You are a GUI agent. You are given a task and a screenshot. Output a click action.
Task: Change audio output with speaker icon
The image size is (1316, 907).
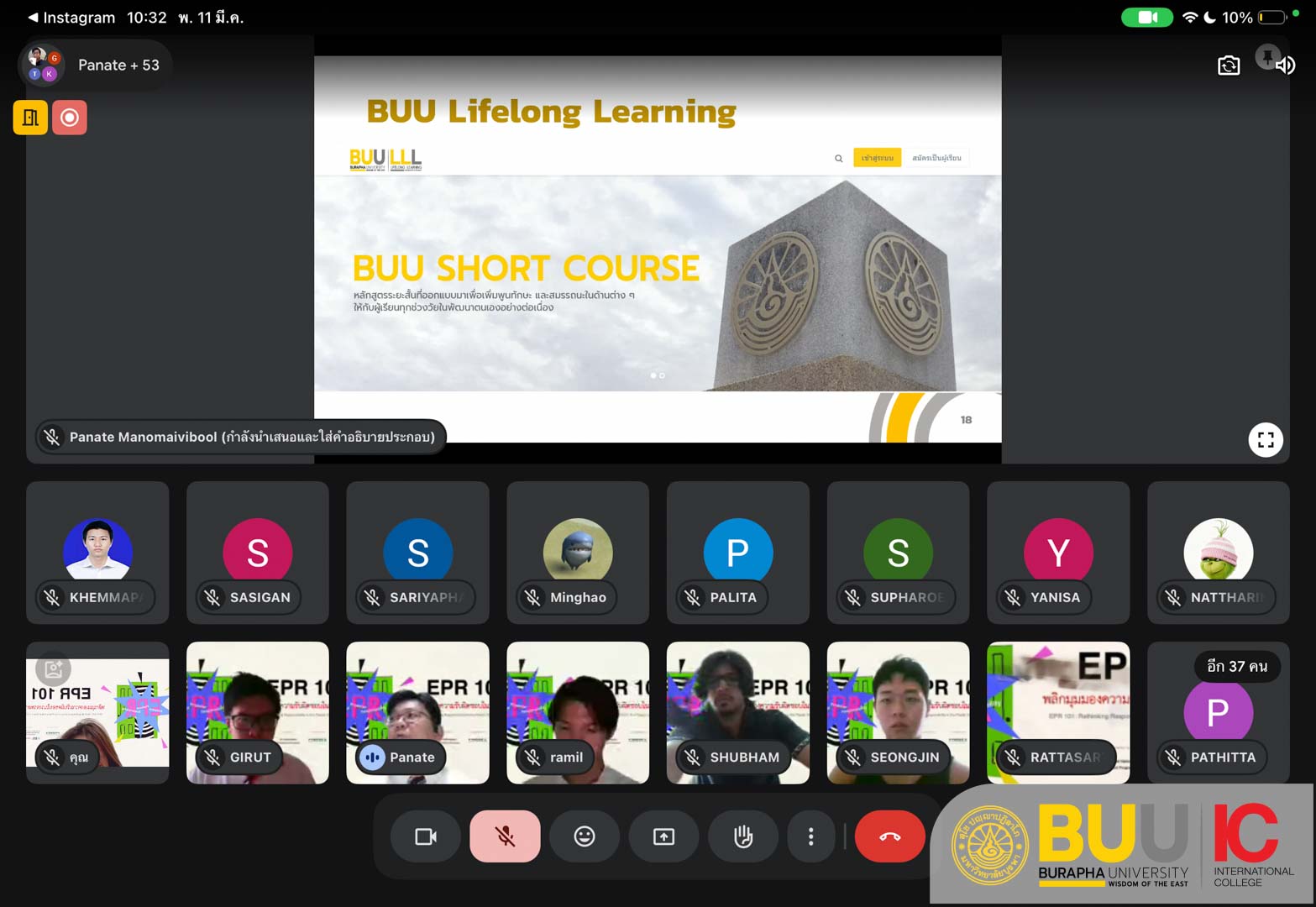(1285, 66)
